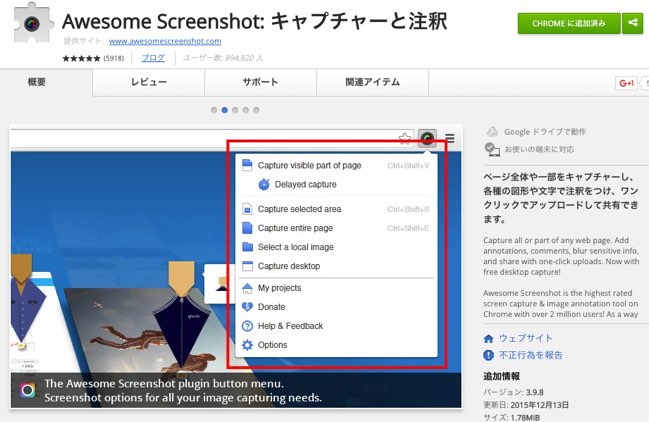
Task: Switch to the サポート tab
Action: [260, 82]
